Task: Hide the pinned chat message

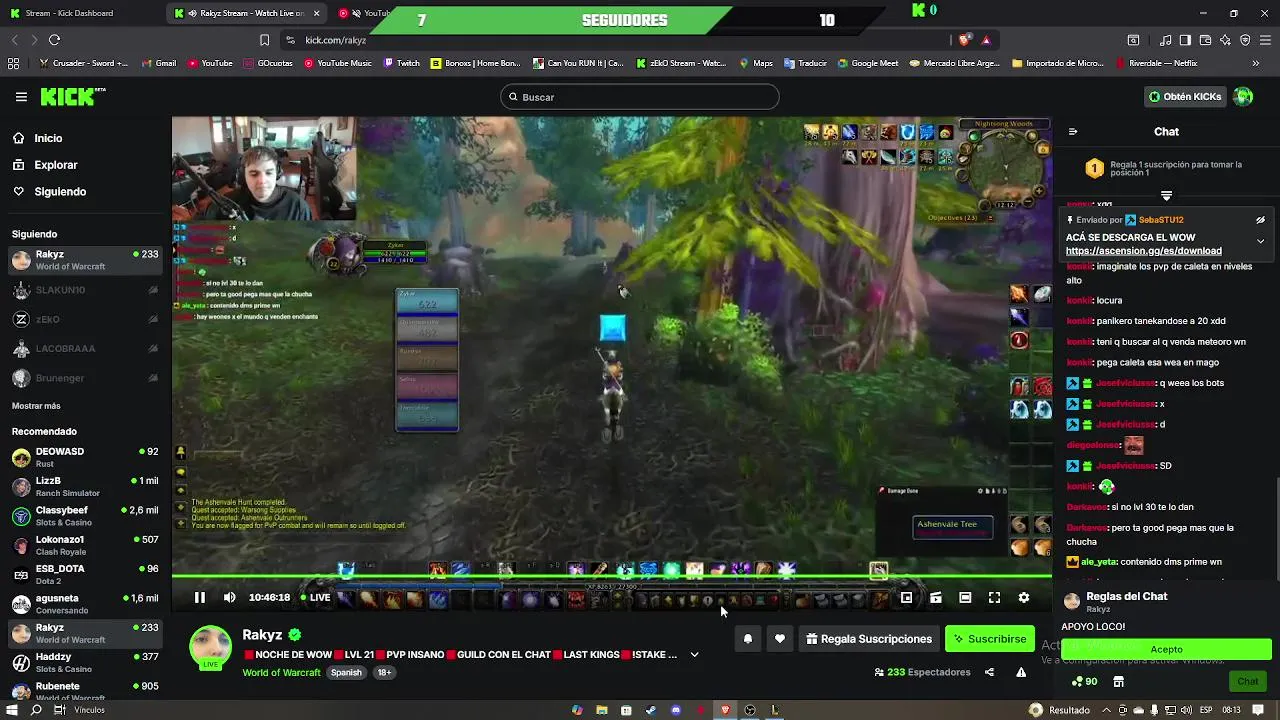Action: (x=1260, y=220)
